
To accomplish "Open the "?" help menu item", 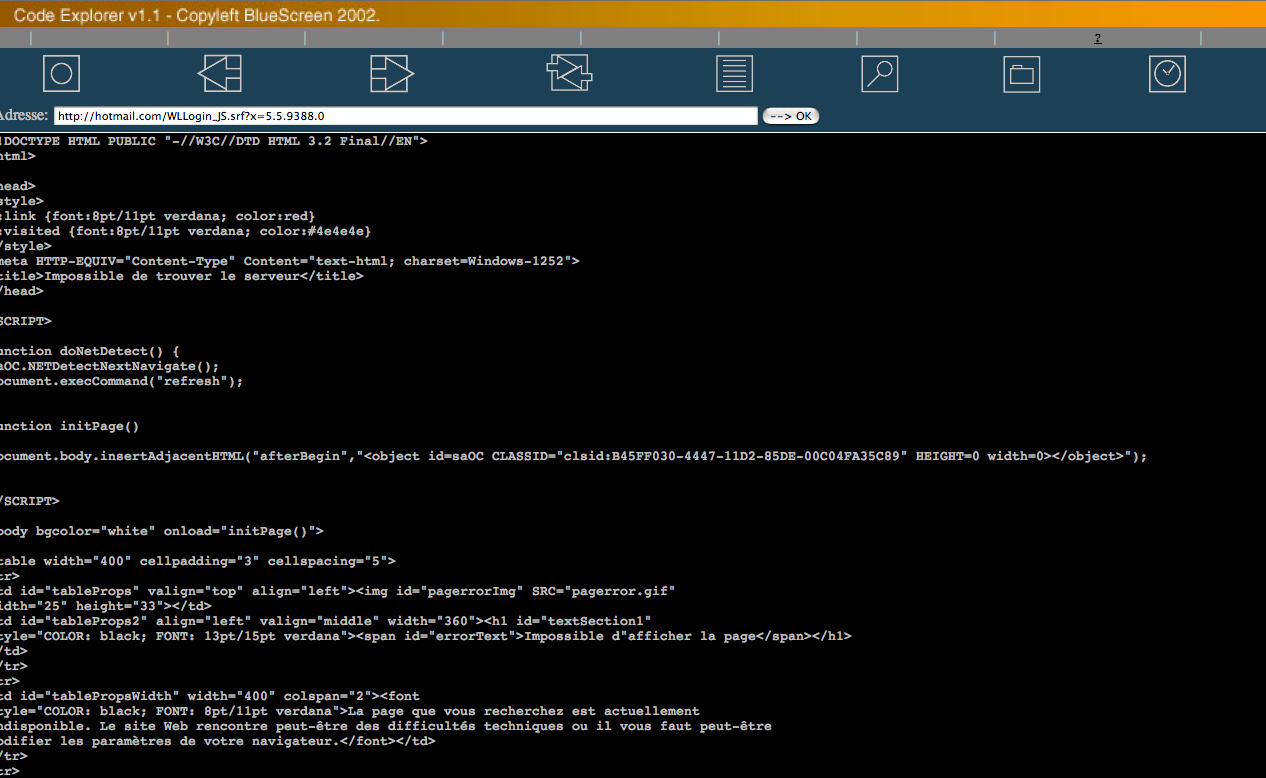I will coord(1097,38).
